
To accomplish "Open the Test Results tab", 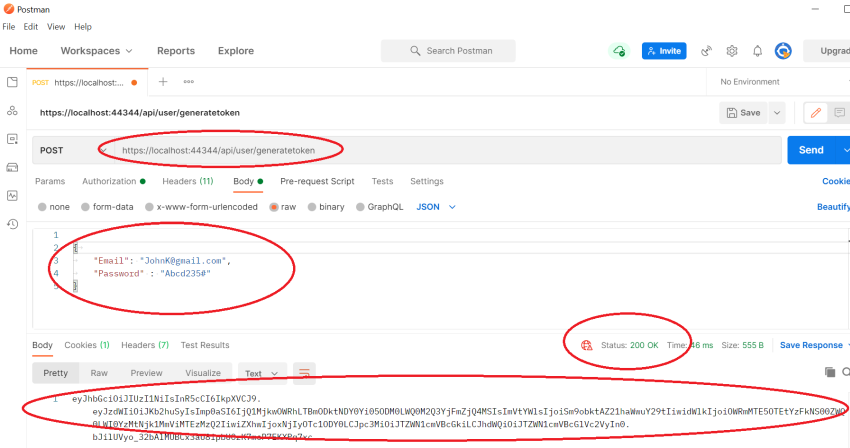I will 205,345.
